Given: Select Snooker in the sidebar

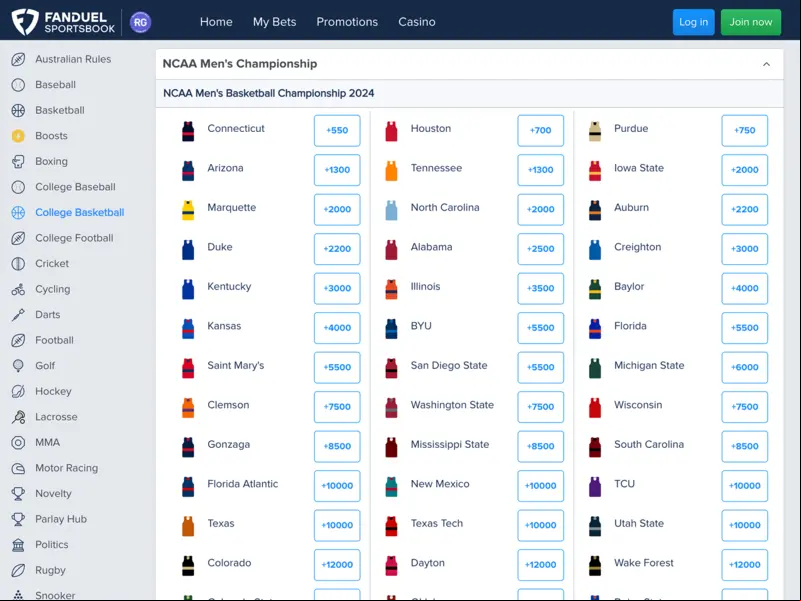Looking at the screenshot, I should tap(55, 595).
